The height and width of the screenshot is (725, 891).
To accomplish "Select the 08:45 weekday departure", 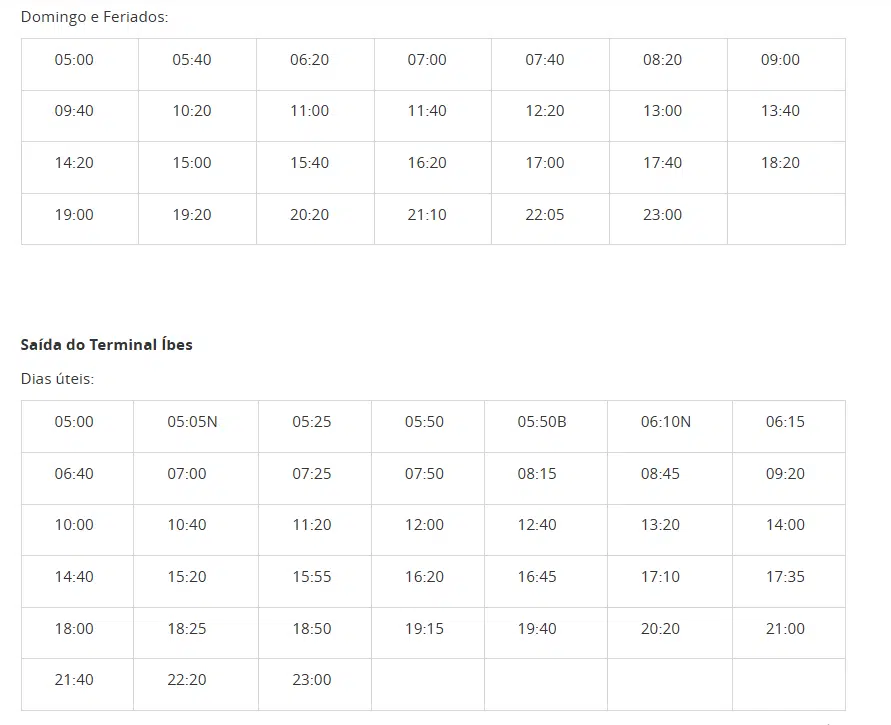I will (x=660, y=474).
